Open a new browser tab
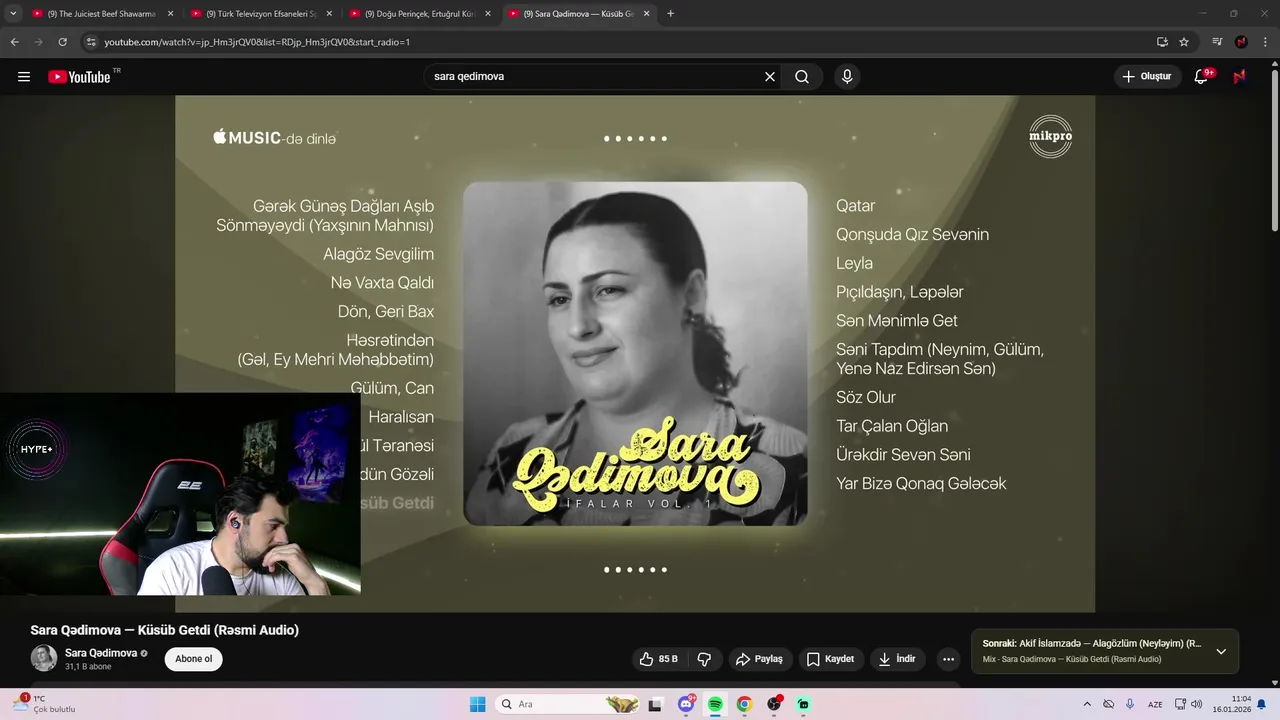Screen dimensions: 1280x720 pyautogui.click(x=670, y=14)
